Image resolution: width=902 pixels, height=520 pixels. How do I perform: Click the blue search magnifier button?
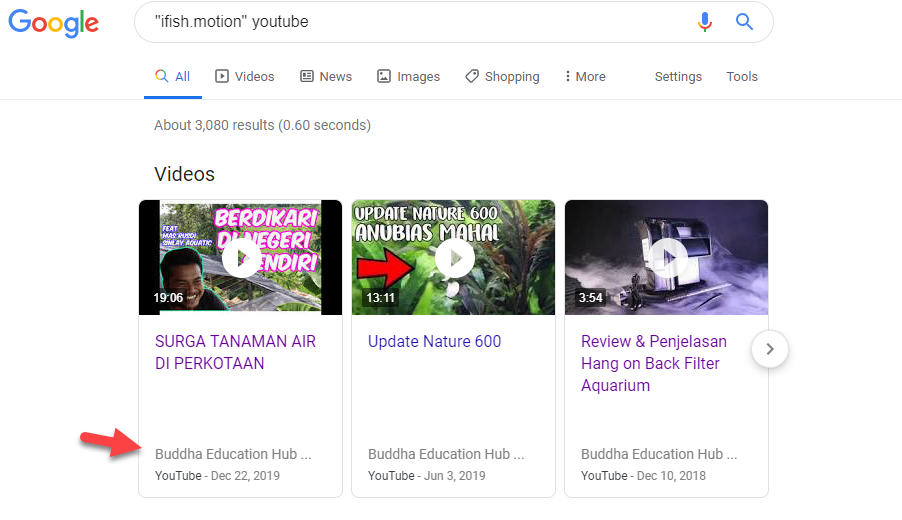(744, 22)
